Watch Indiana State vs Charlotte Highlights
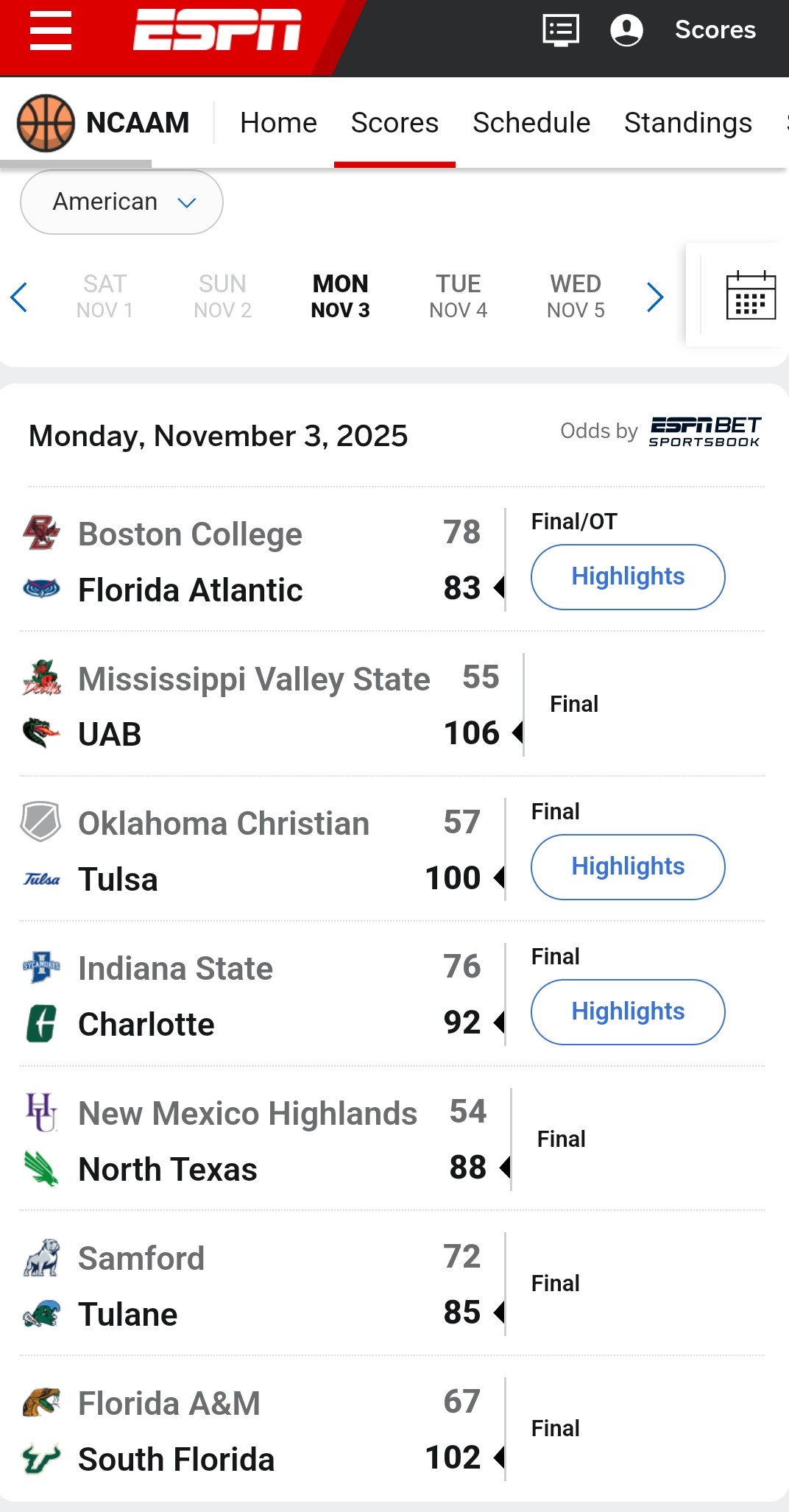Image resolution: width=789 pixels, height=1512 pixels. tap(627, 1011)
